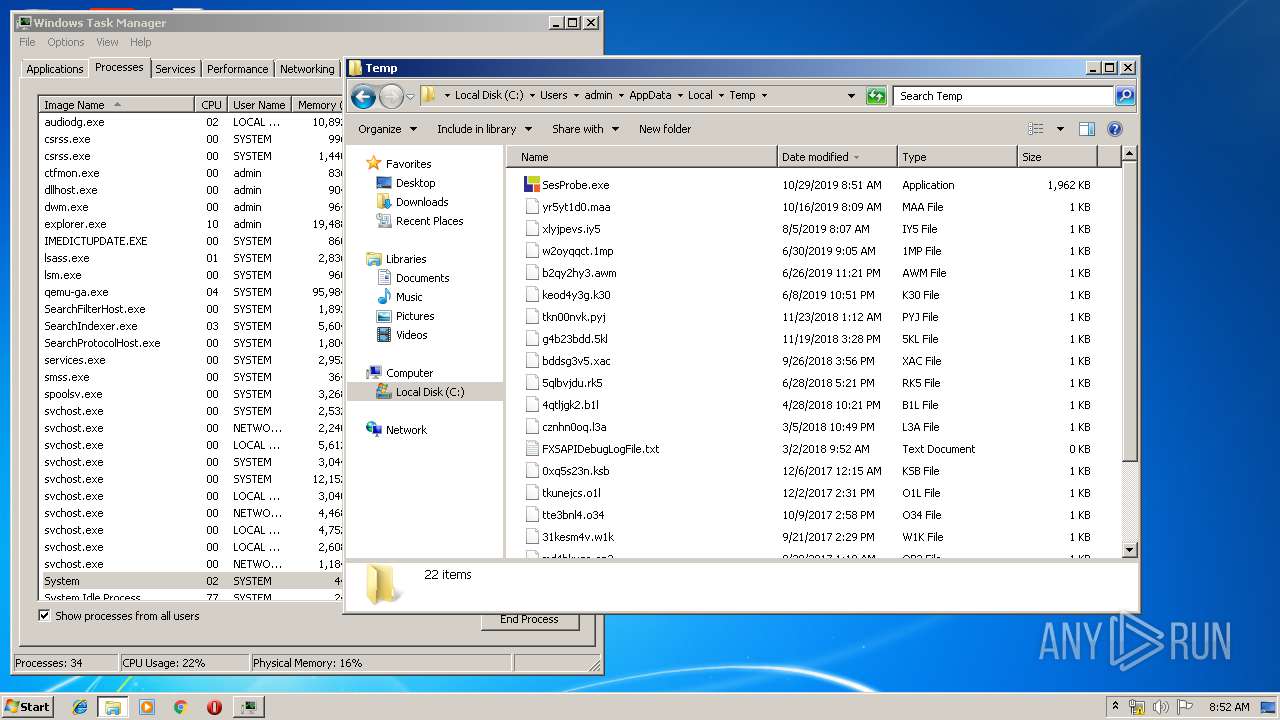The height and width of the screenshot is (720, 1280).
Task: Open Share with dropdown
Action: coord(585,129)
